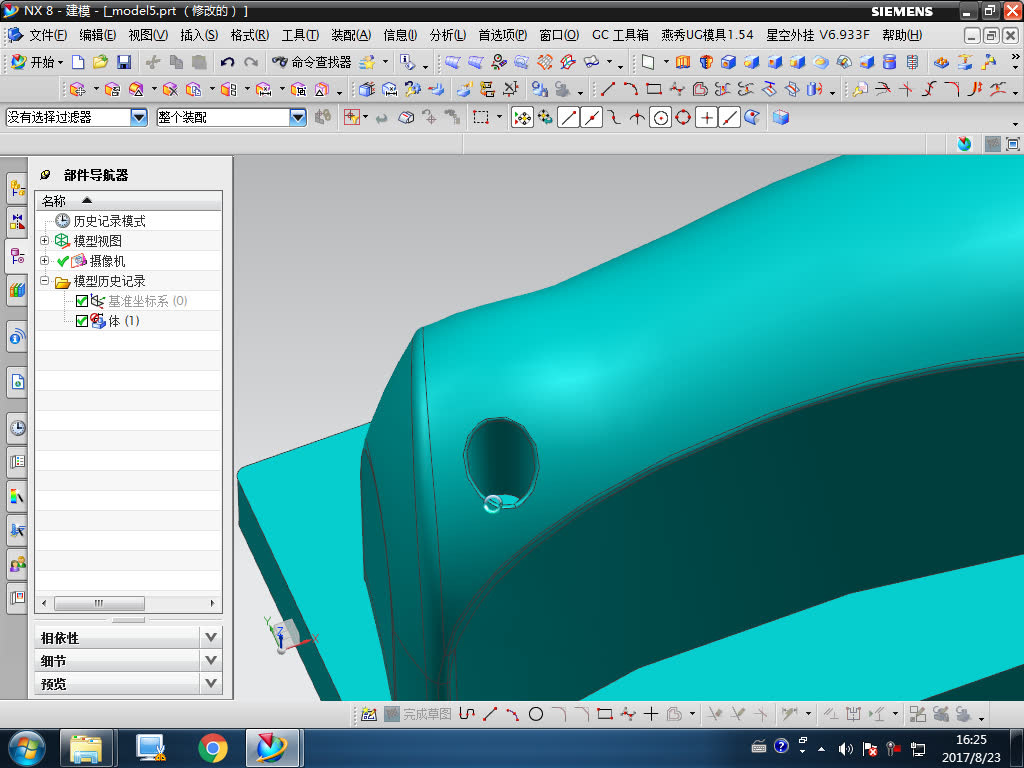Click the Undo arrow icon

[227, 62]
